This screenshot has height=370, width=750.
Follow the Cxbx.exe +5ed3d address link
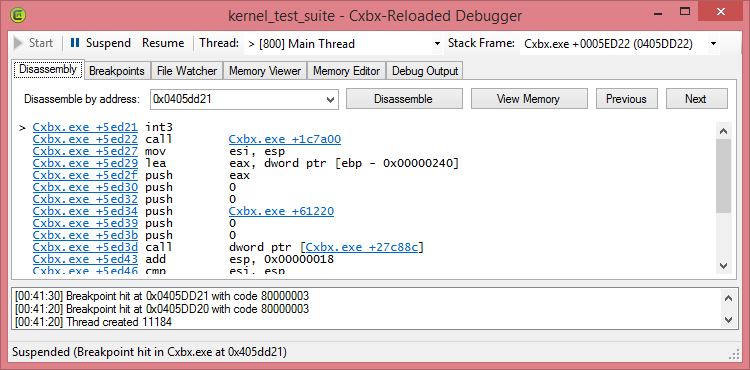85,247
